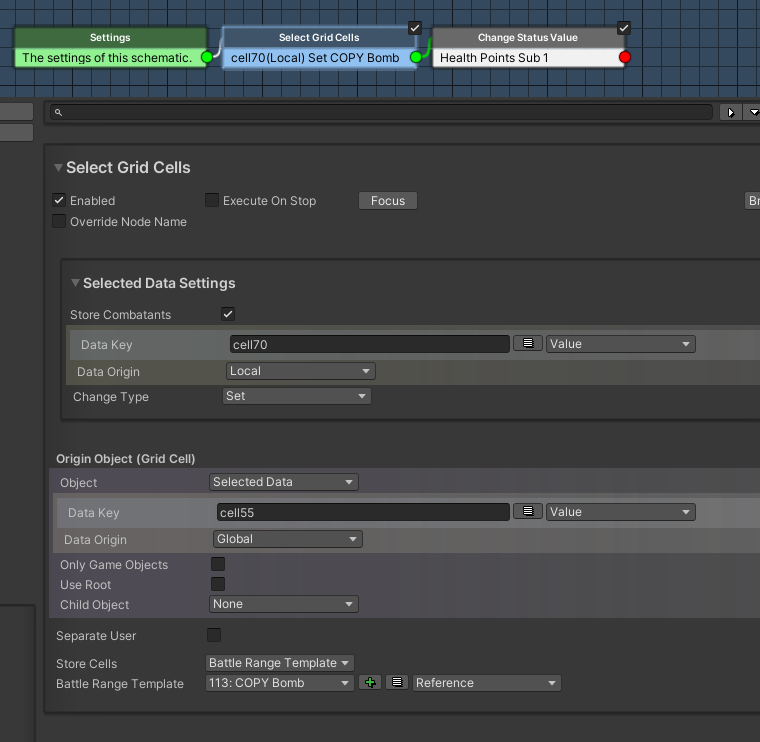Click the node search input field
This screenshot has height=742, width=760.
point(381,112)
